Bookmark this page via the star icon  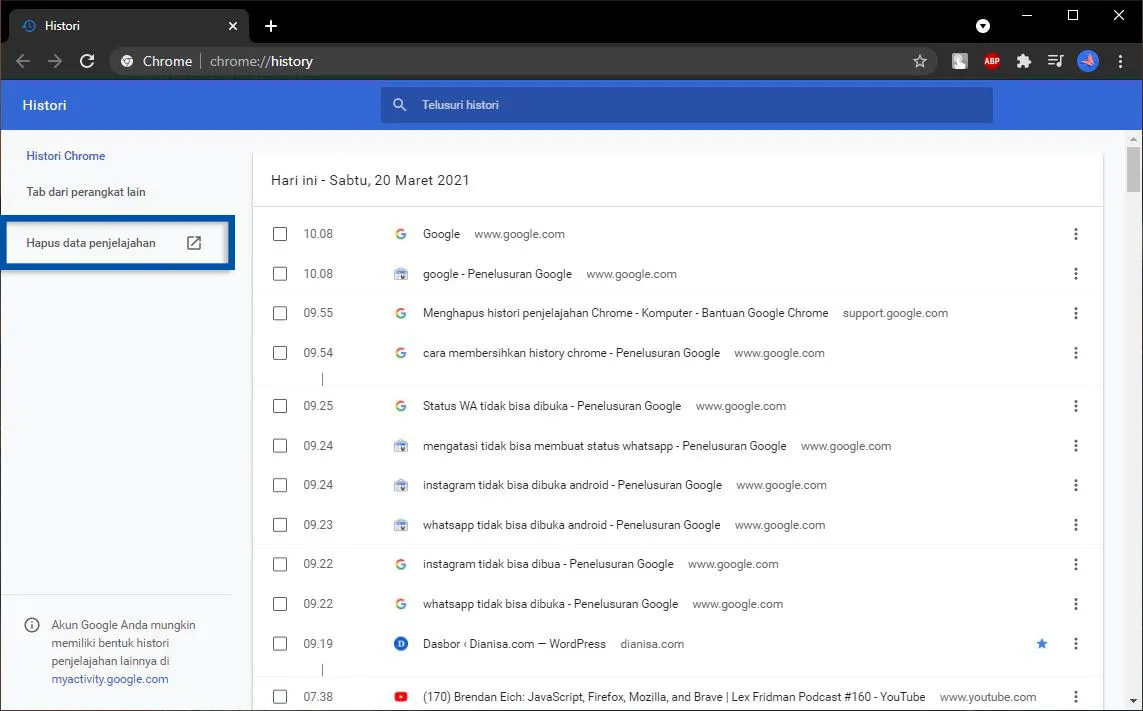[920, 61]
